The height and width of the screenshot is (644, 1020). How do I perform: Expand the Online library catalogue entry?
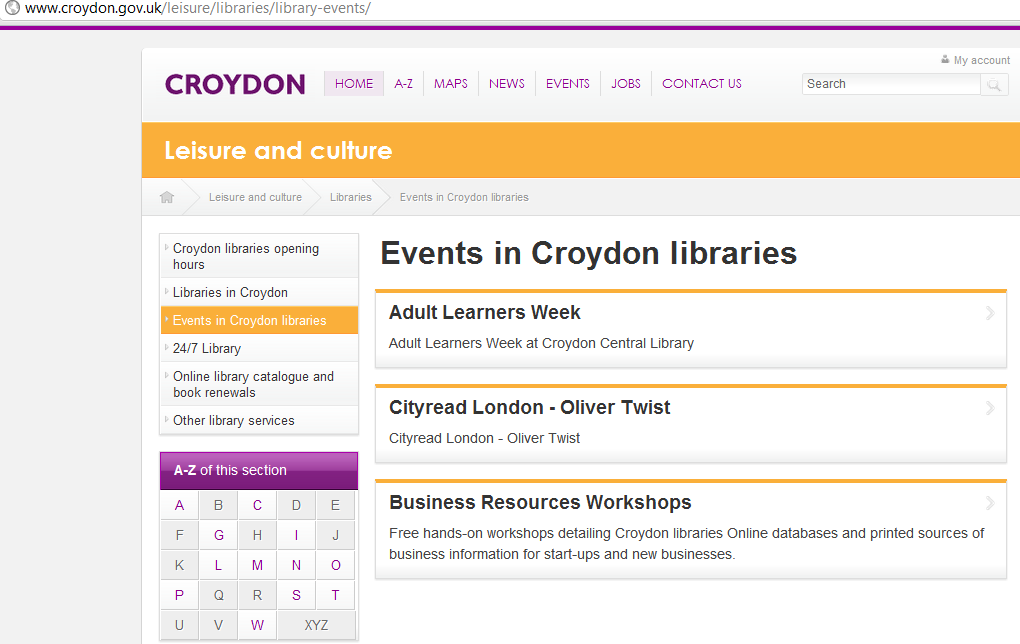click(253, 383)
